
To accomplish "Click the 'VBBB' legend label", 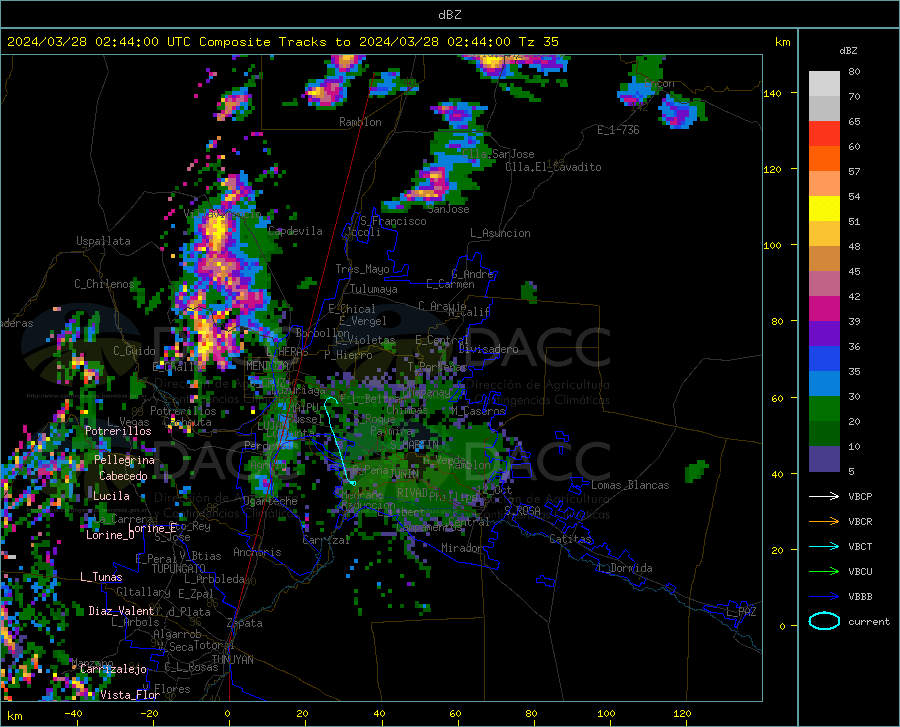I will click(860, 597).
